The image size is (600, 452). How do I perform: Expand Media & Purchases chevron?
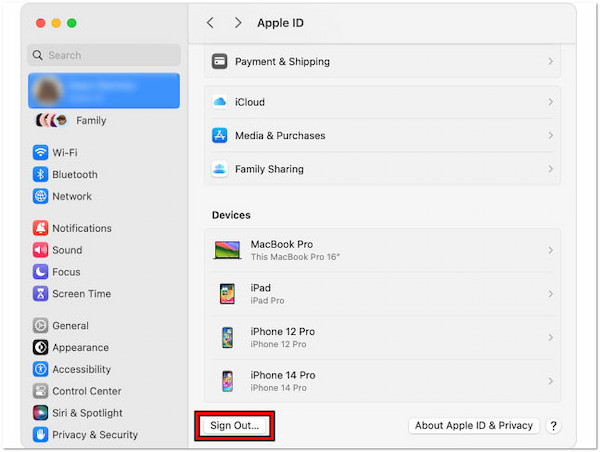point(551,135)
